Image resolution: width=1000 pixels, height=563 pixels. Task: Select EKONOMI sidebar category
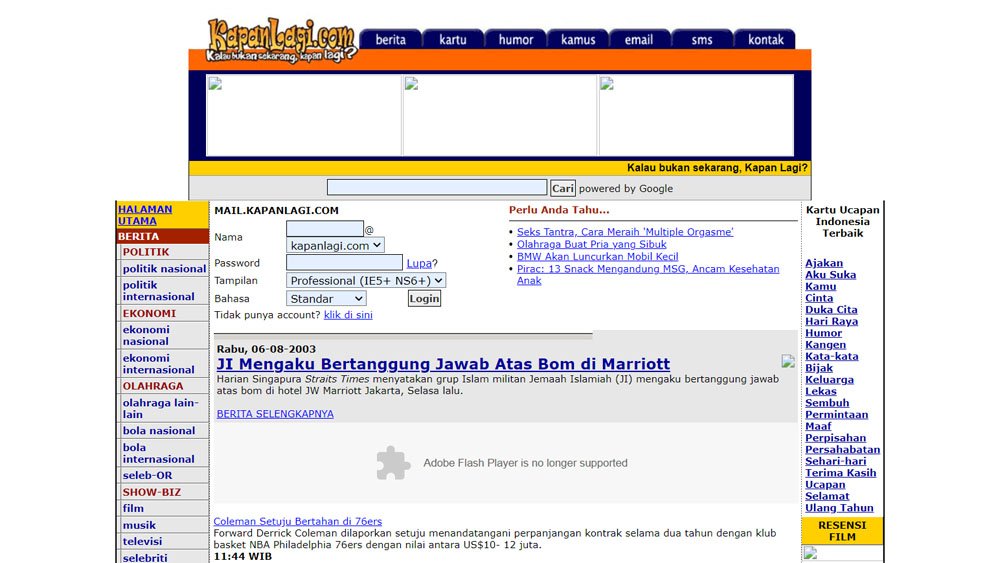(x=149, y=314)
